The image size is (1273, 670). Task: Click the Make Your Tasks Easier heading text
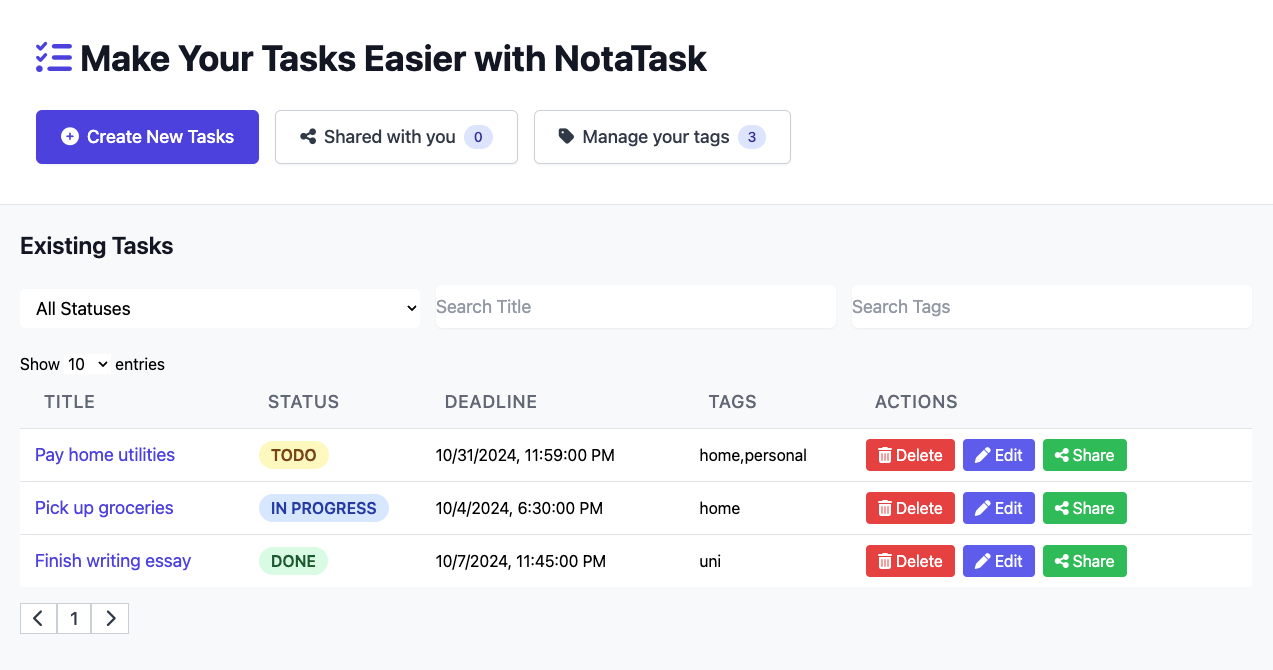point(393,58)
